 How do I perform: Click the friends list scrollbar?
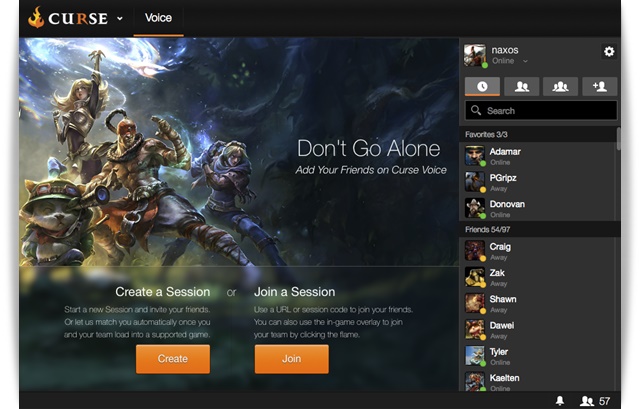[618, 139]
